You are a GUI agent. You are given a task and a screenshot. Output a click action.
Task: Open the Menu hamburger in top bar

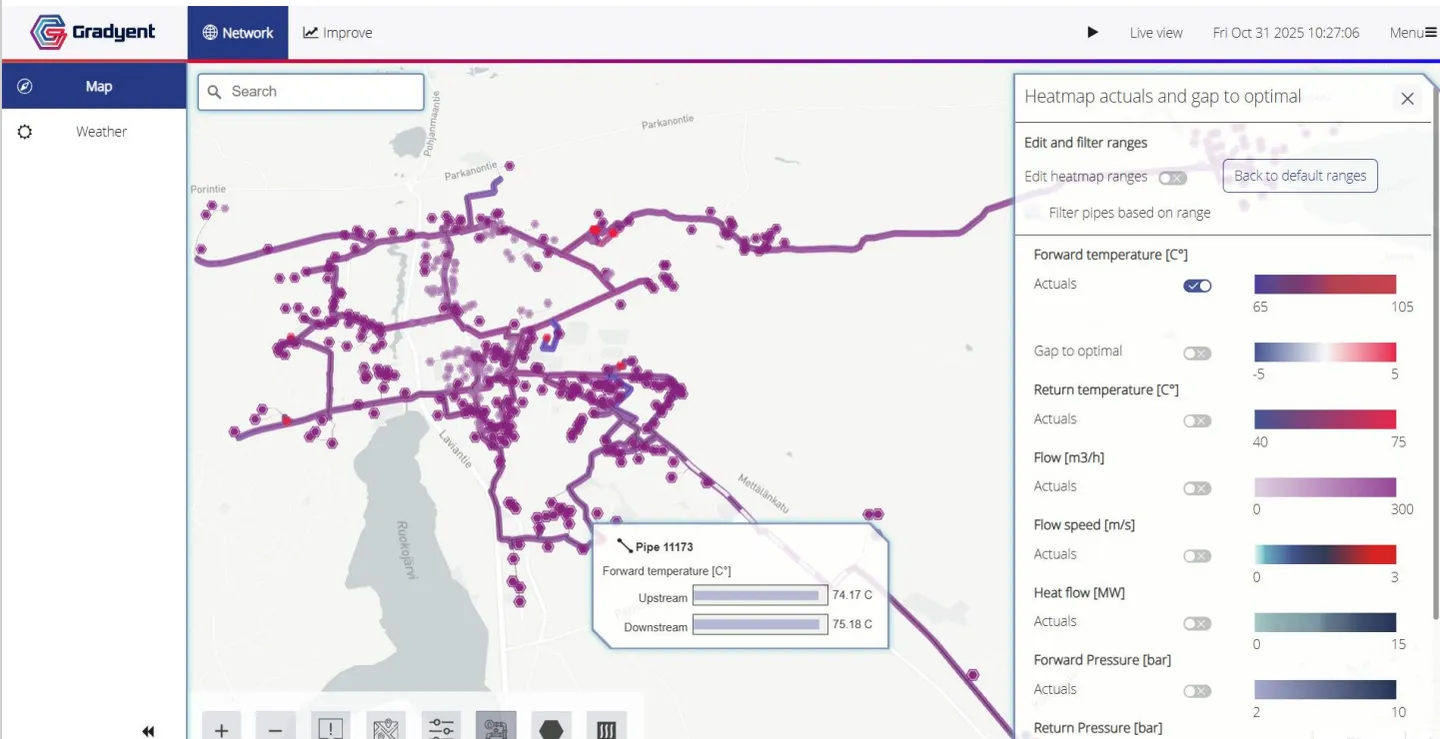pos(1412,33)
